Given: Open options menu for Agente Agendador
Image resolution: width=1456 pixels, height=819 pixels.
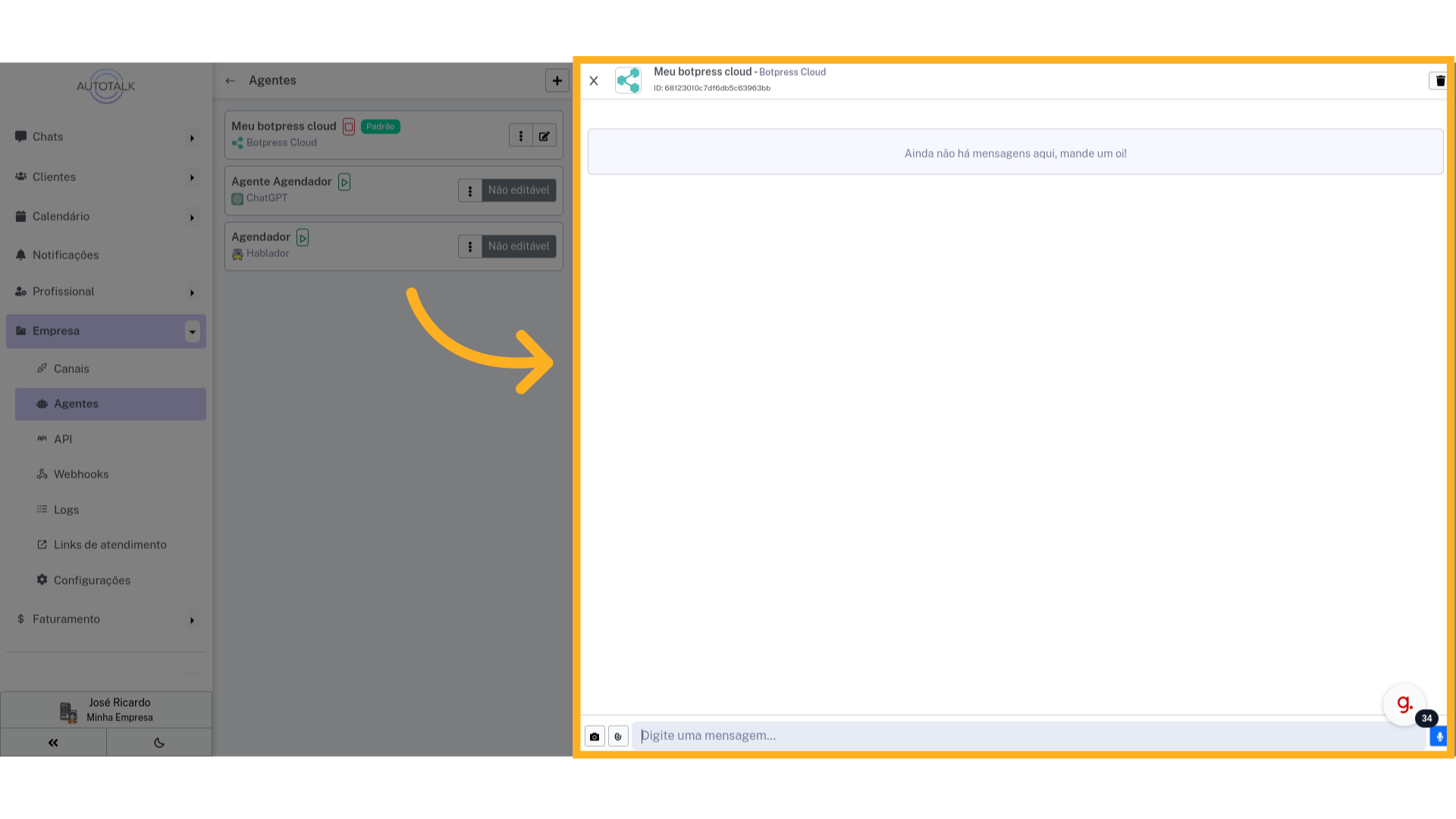Looking at the screenshot, I should 470,191.
